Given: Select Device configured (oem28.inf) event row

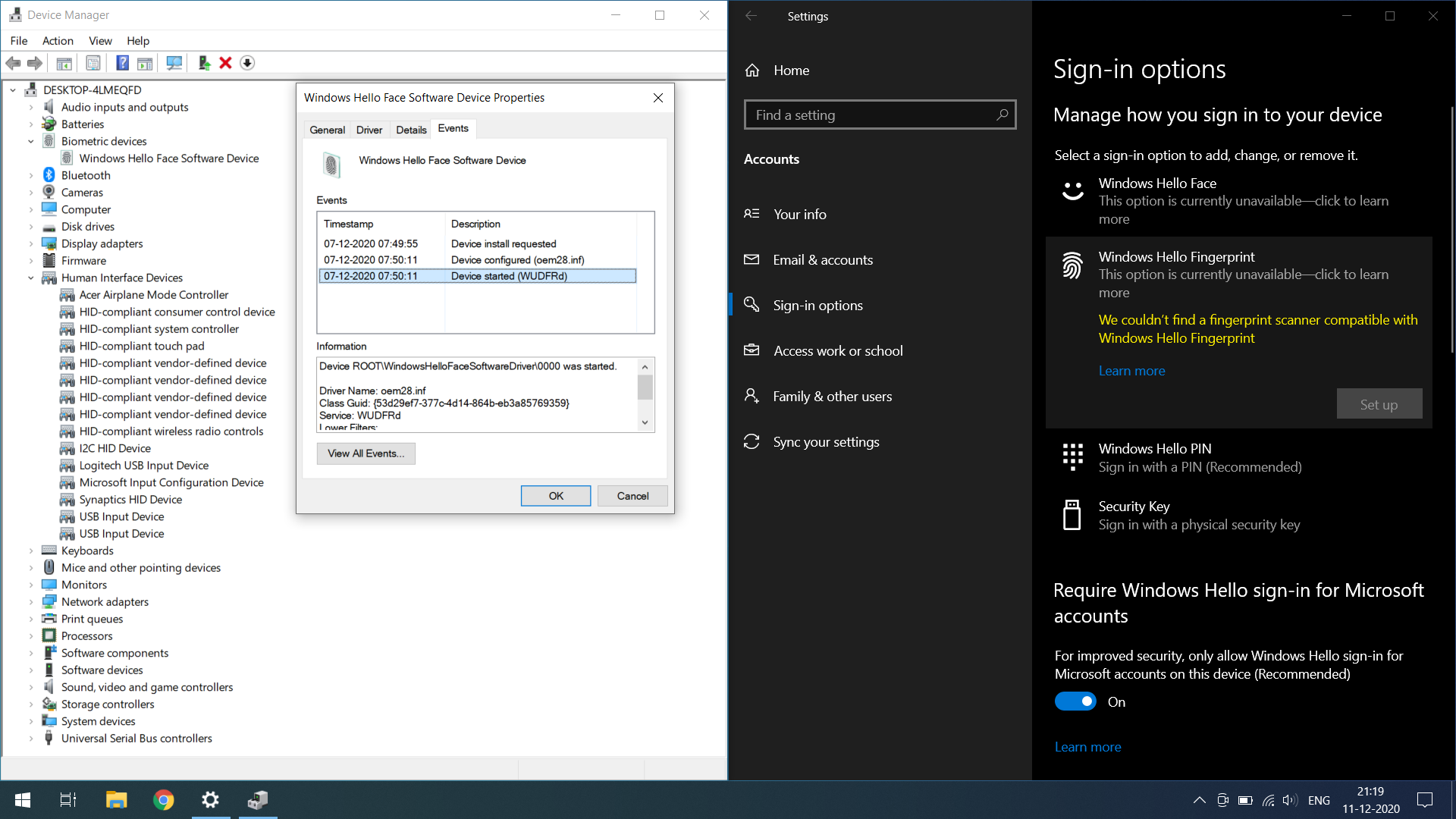Looking at the screenshot, I should tap(478, 259).
